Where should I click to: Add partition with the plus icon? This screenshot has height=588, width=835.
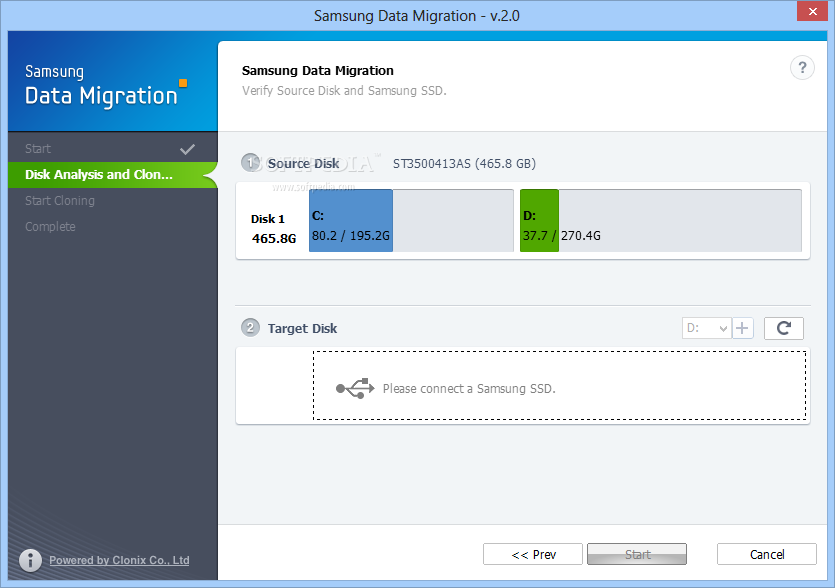(x=742, y=328)
